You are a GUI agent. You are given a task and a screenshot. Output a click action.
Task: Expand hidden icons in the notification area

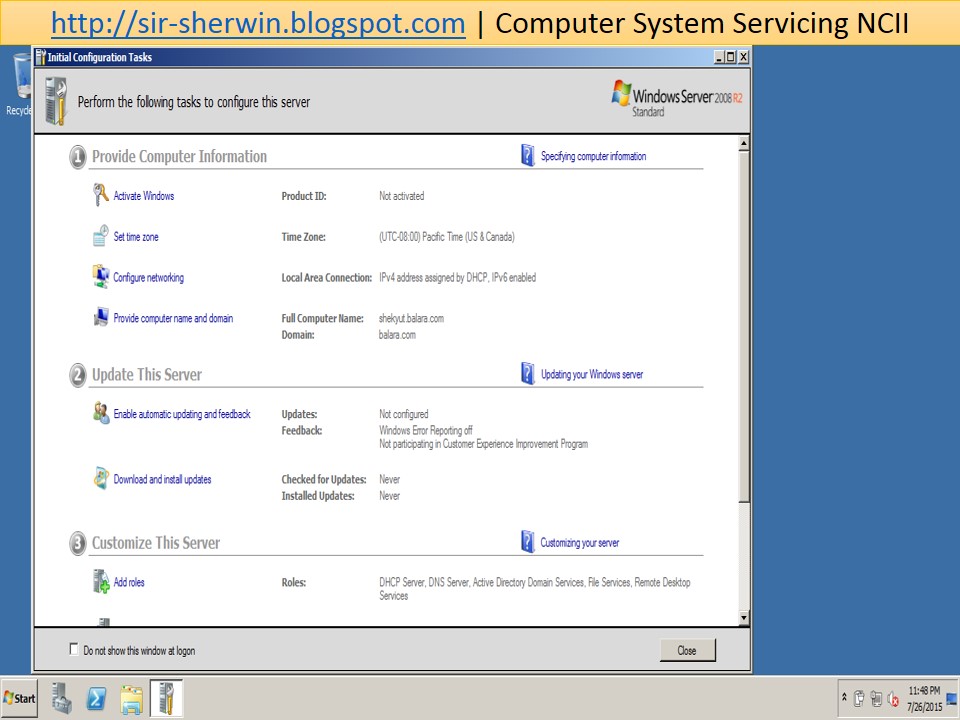pyautogui.click(x=844, y=697)
